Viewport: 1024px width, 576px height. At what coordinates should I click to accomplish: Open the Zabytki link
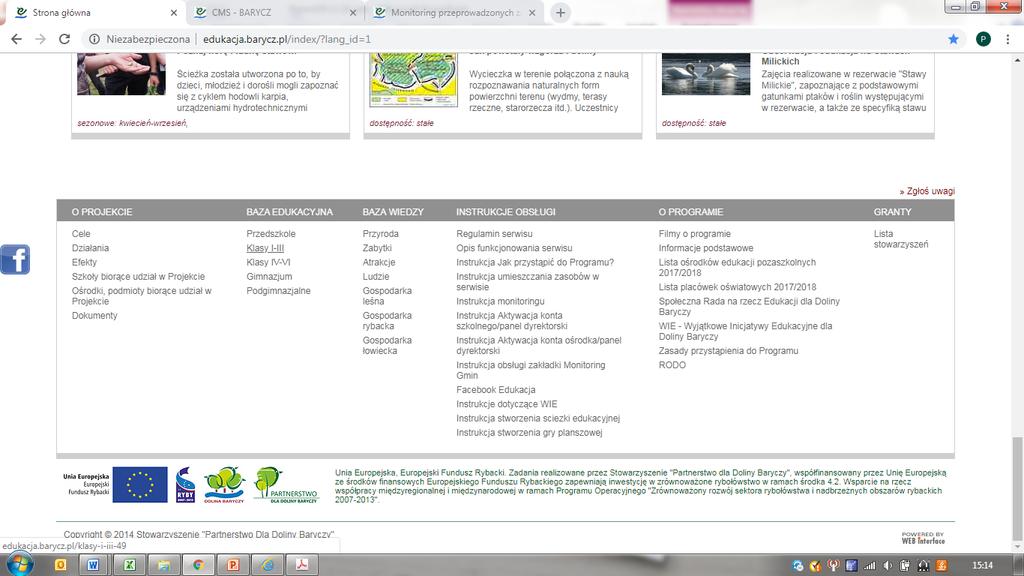tap(377, 248)
